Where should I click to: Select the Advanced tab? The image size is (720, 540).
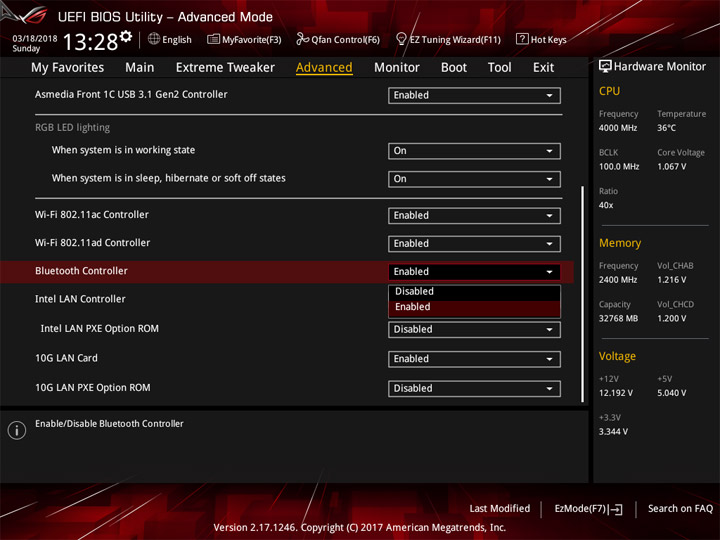(324, 68)
